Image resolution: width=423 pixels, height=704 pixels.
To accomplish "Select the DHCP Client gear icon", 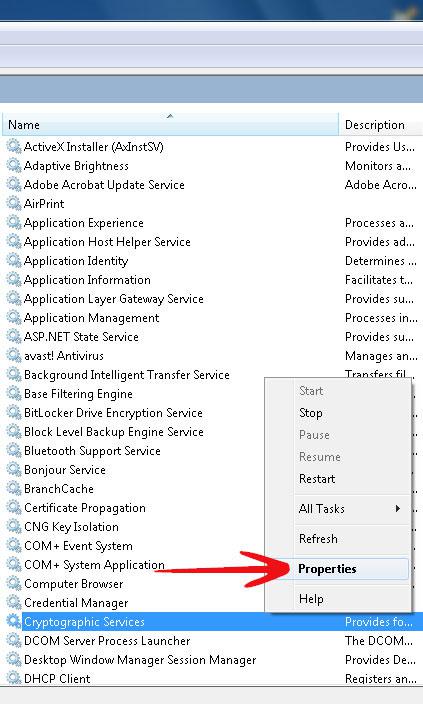I will [x=13, y=678].
